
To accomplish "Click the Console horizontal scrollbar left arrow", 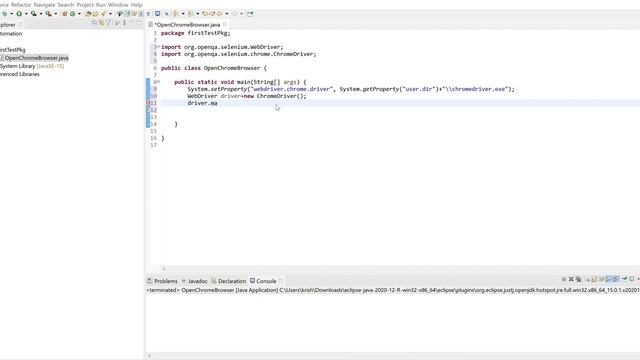I will [x=149, y=356].
